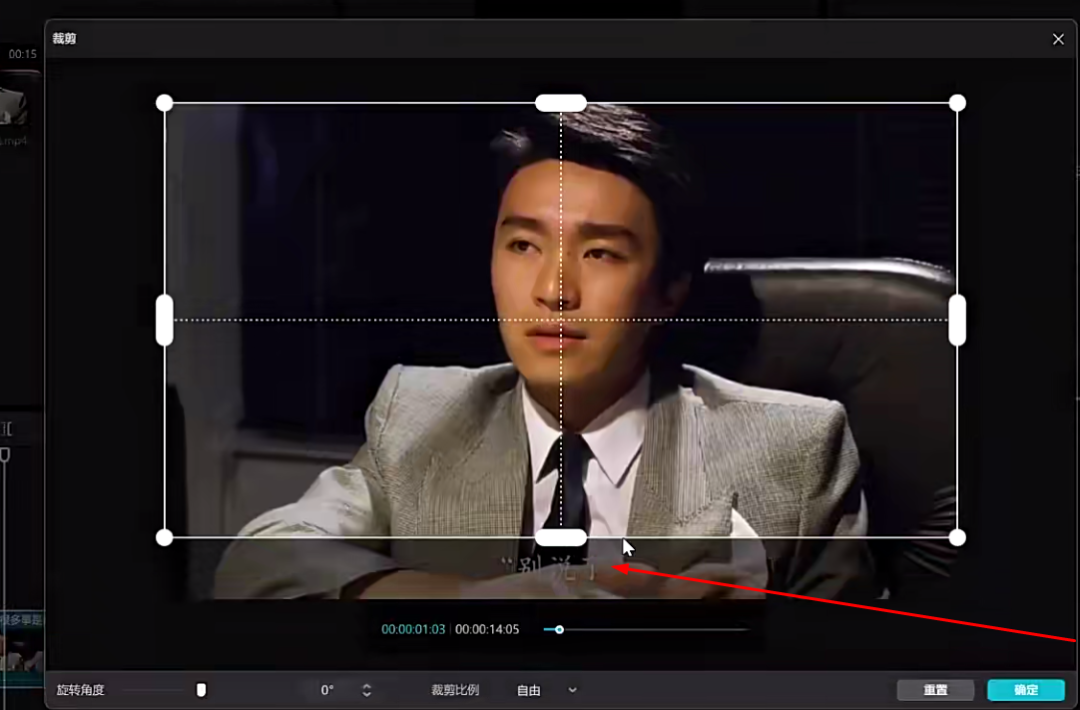
Task: Click the right edge crop handle
Action: tap(957, 320)
